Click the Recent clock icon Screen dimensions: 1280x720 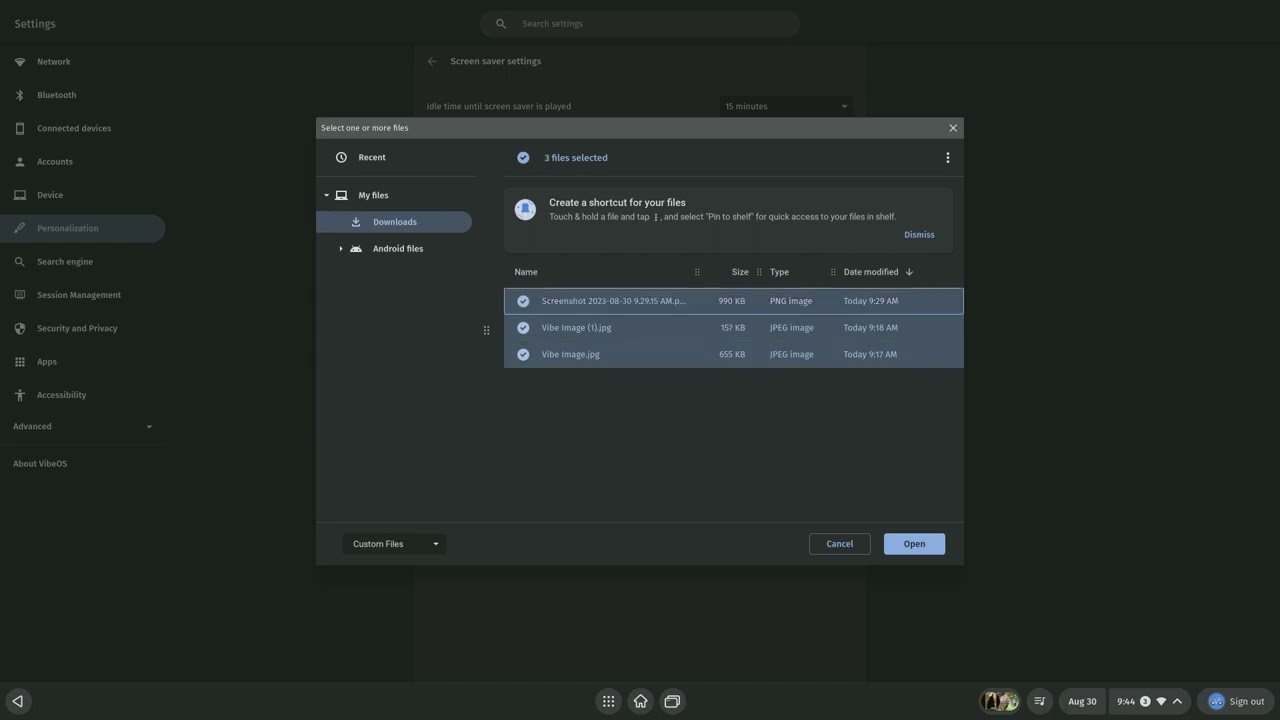click(341, 157)
